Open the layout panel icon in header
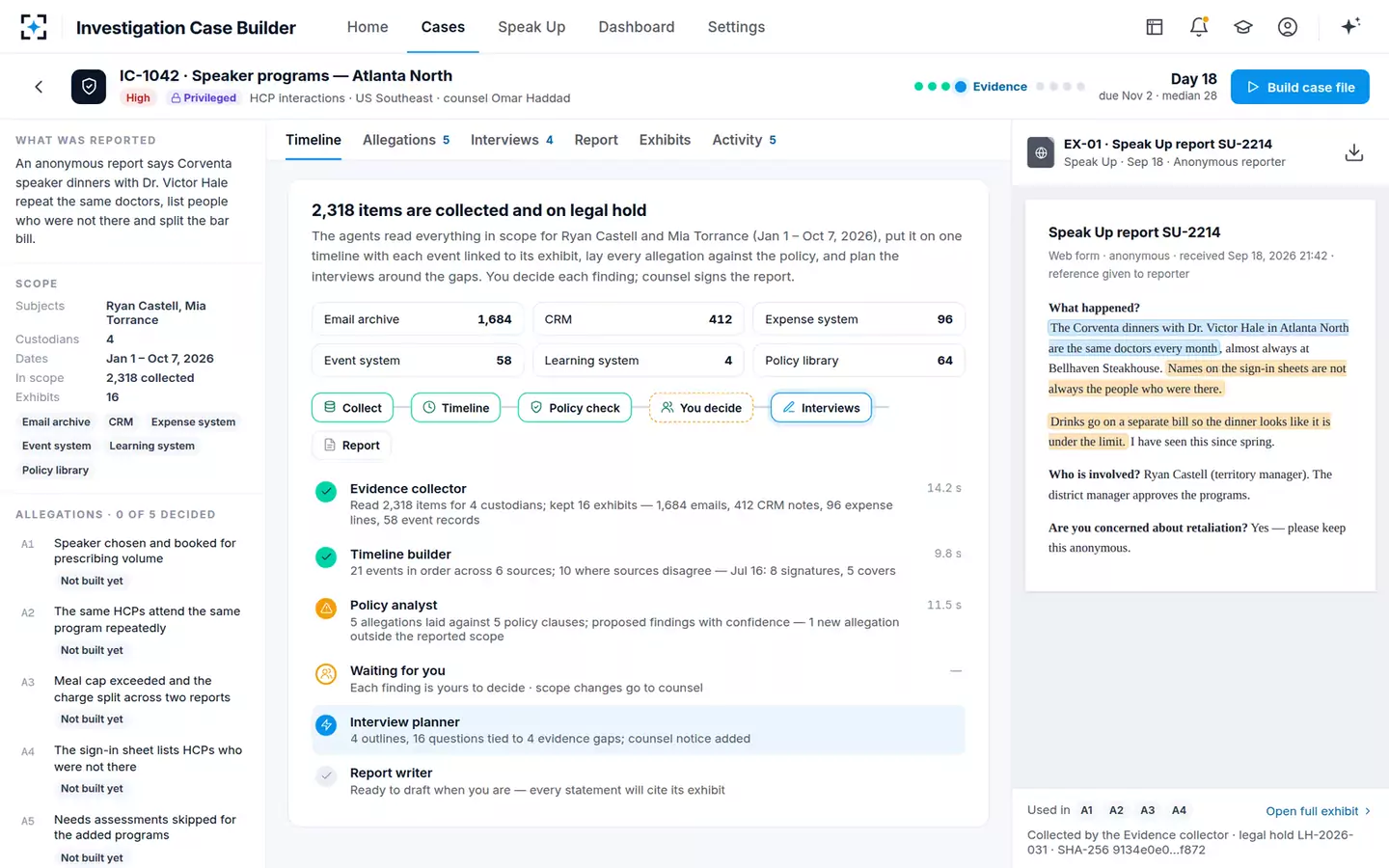 pos(1155,27)
